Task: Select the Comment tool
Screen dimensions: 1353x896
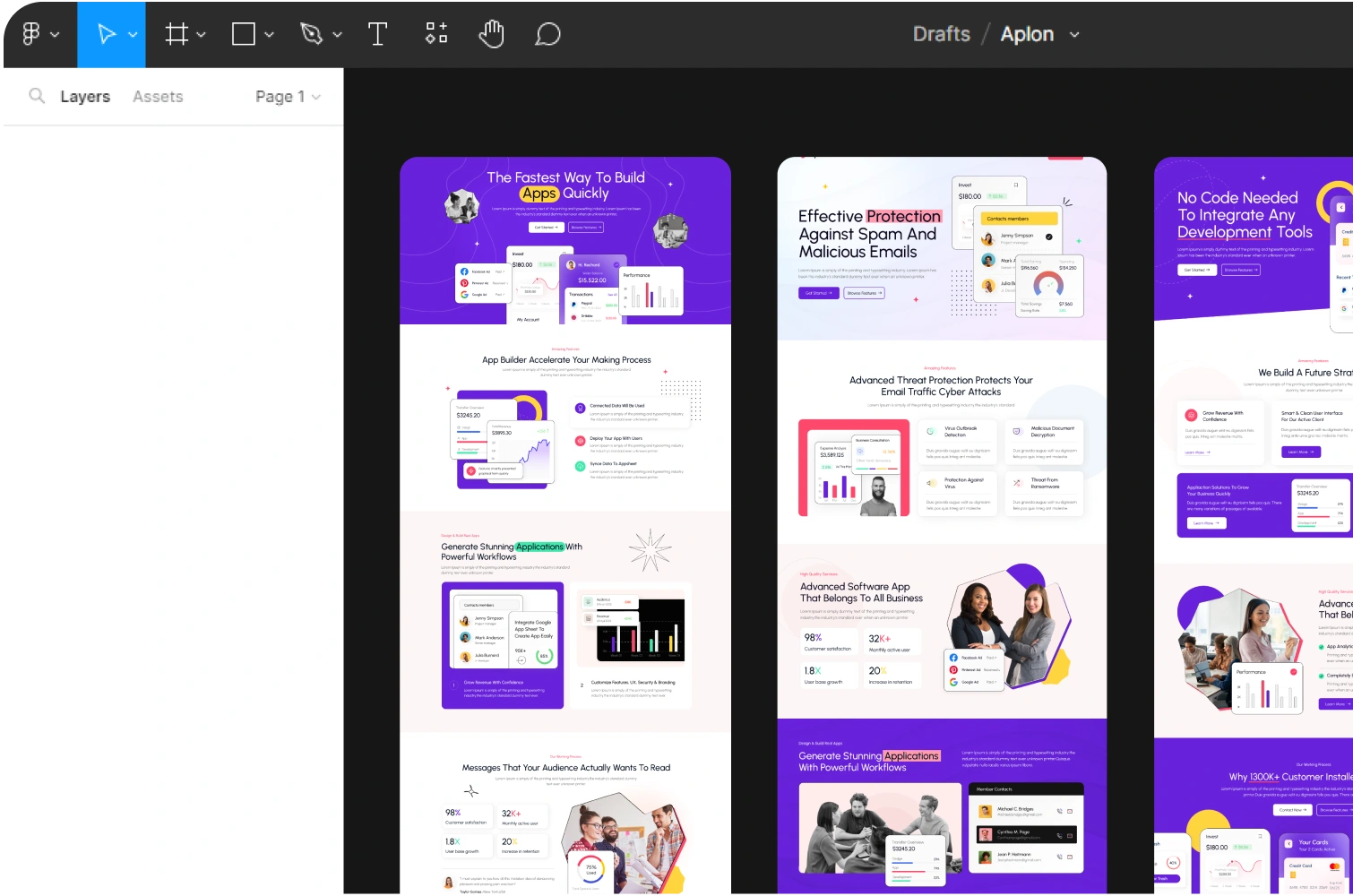Action: point(547,34)
